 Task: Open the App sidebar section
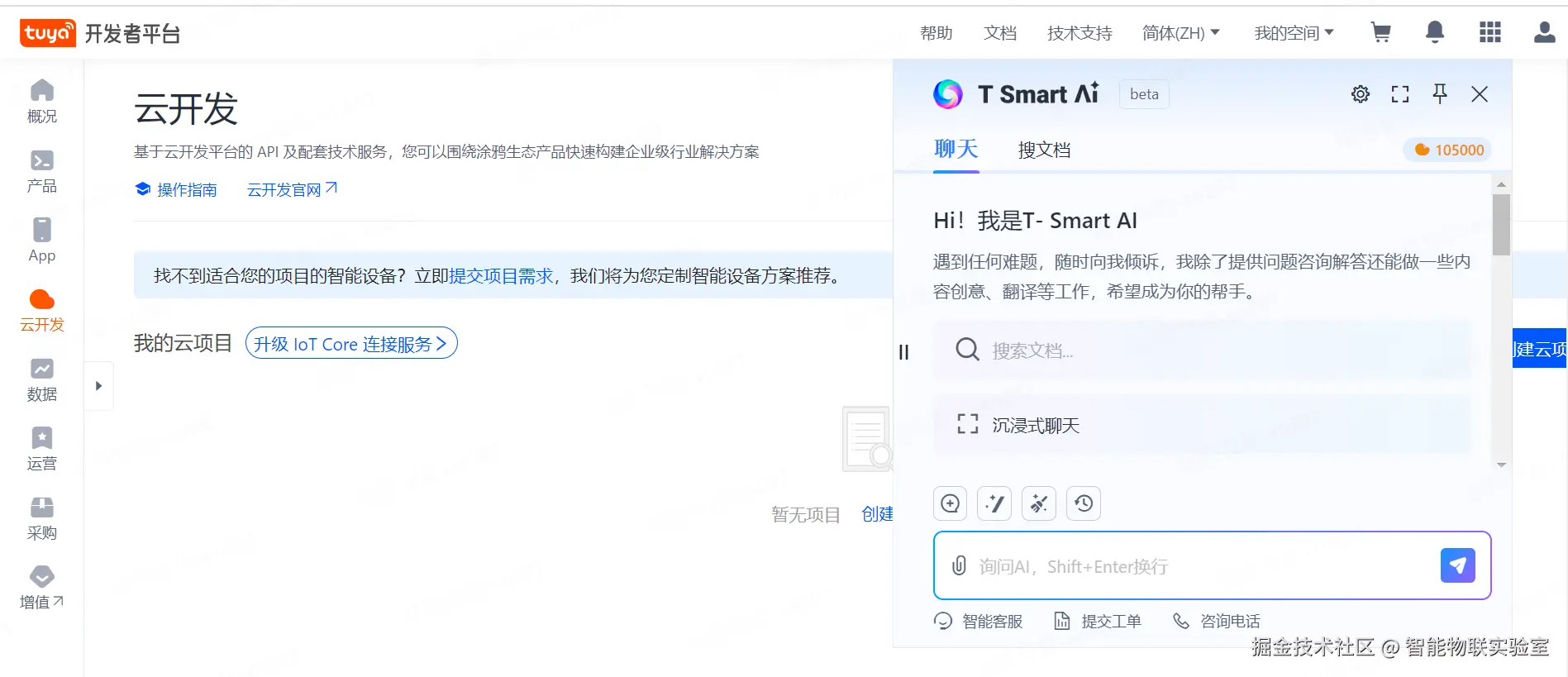coord(41,241)
